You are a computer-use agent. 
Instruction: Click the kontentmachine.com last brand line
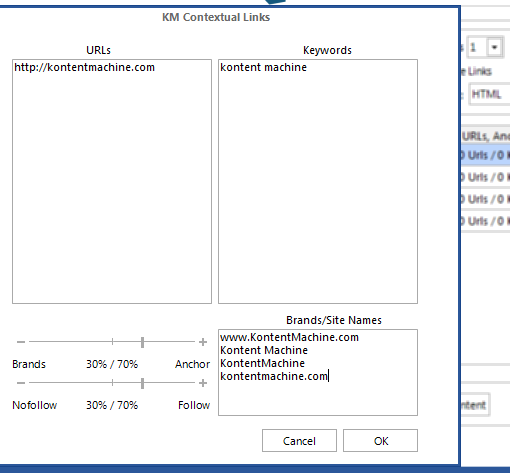[x=274, y=376]
